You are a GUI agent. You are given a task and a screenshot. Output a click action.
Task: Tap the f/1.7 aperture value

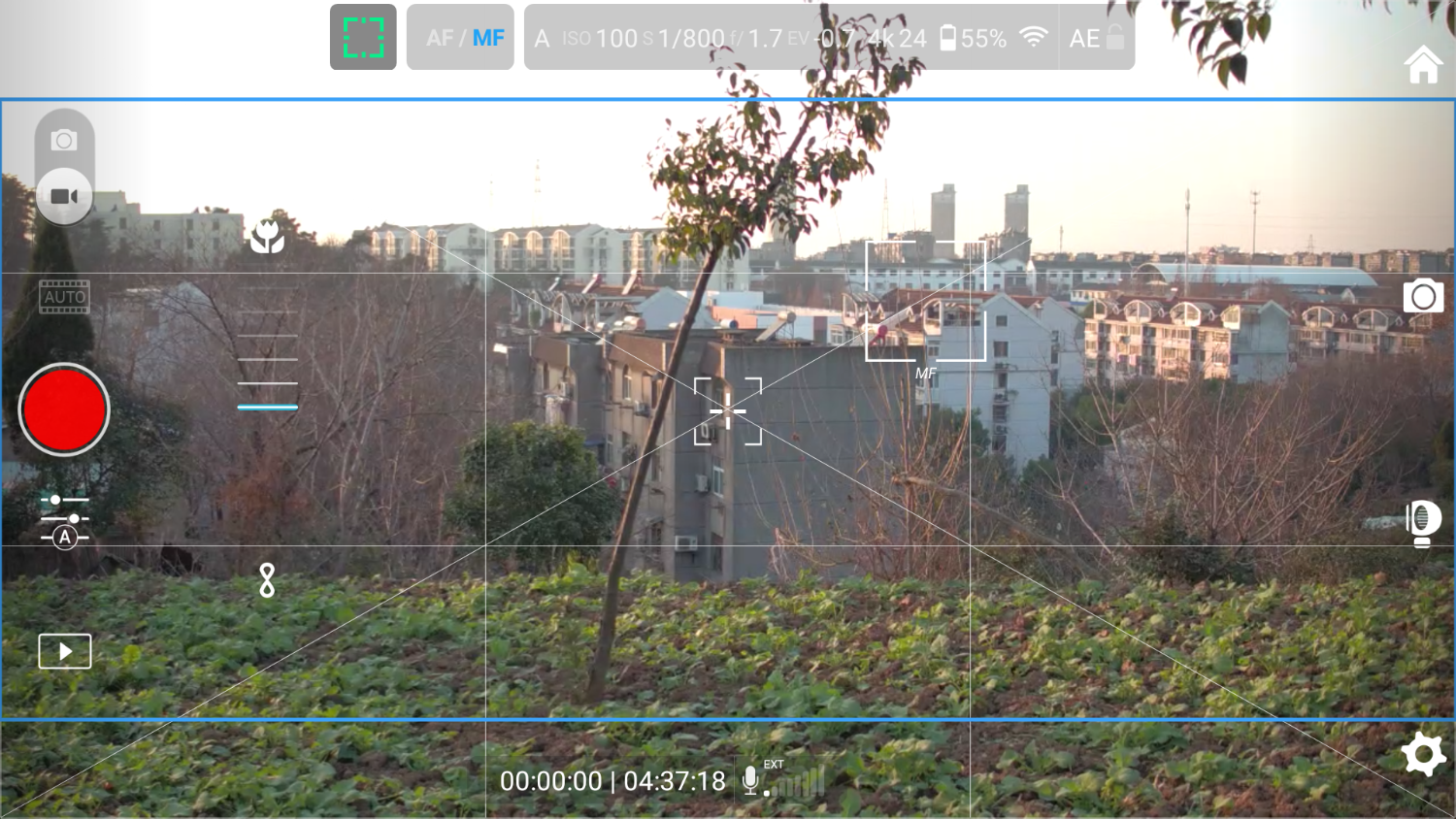[756, 39]
